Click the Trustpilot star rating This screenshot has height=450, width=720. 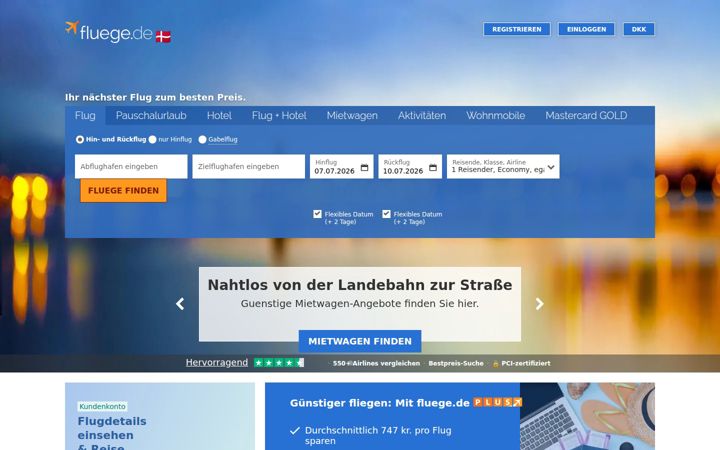pyautogui.click(x=279, y=363)
